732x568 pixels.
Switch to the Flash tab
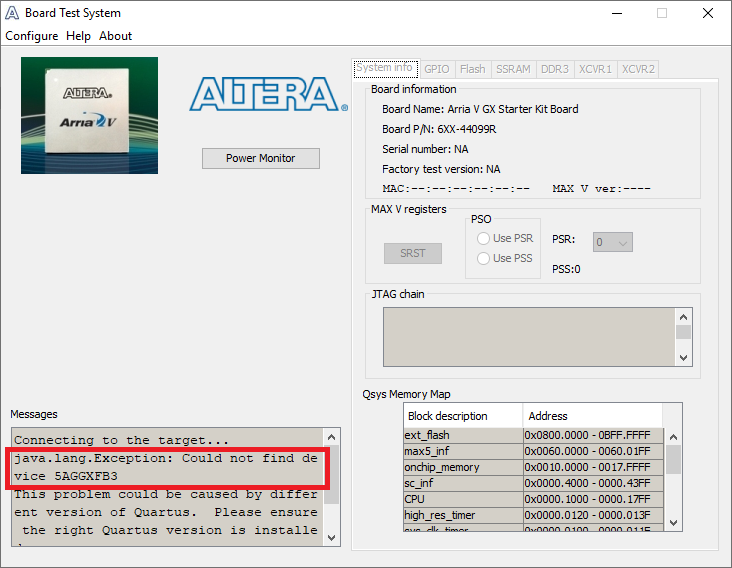pyautogui.click(x=472, y=69)
